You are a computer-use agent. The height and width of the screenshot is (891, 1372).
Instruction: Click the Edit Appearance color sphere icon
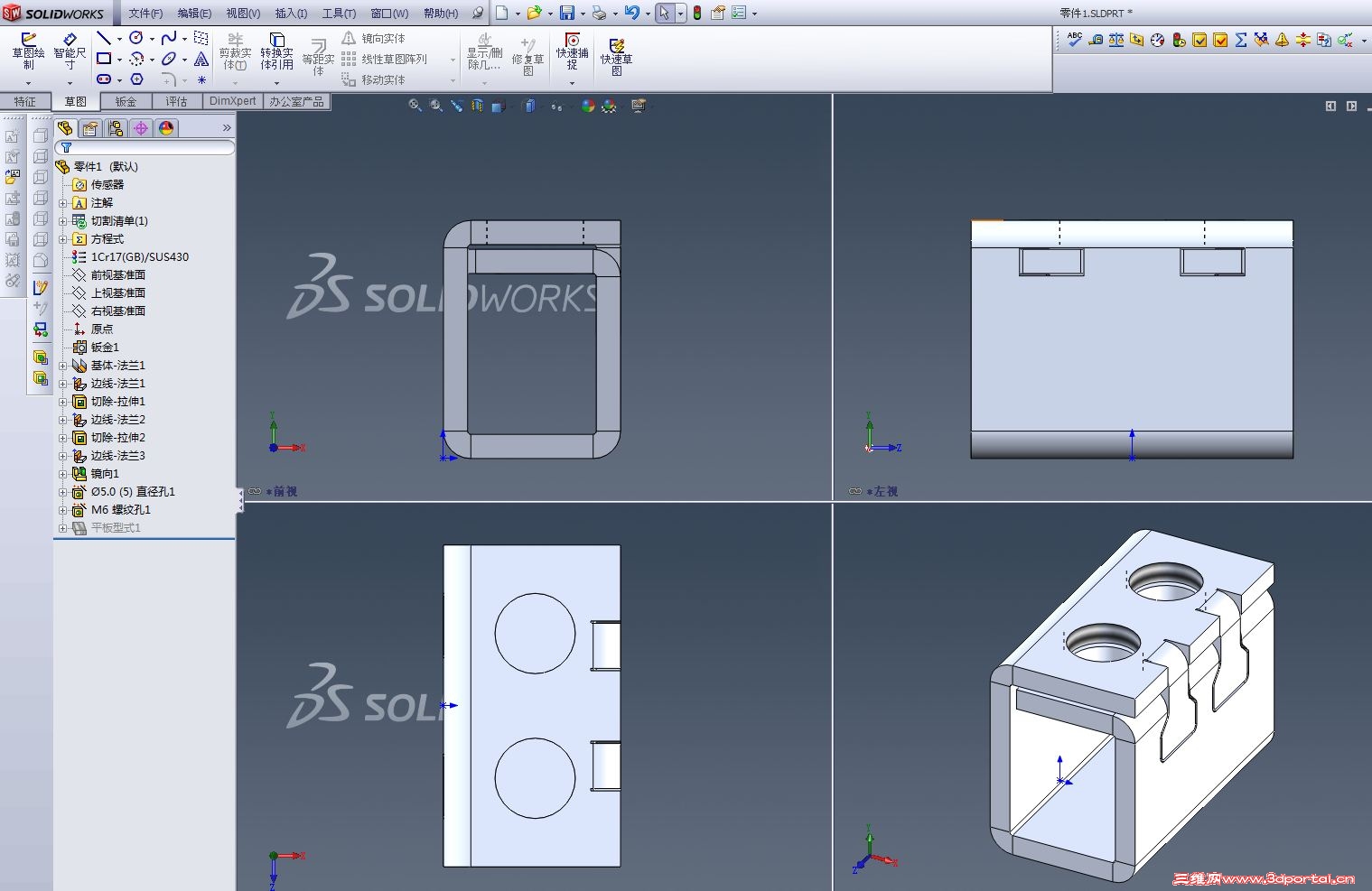coord(588,106)
